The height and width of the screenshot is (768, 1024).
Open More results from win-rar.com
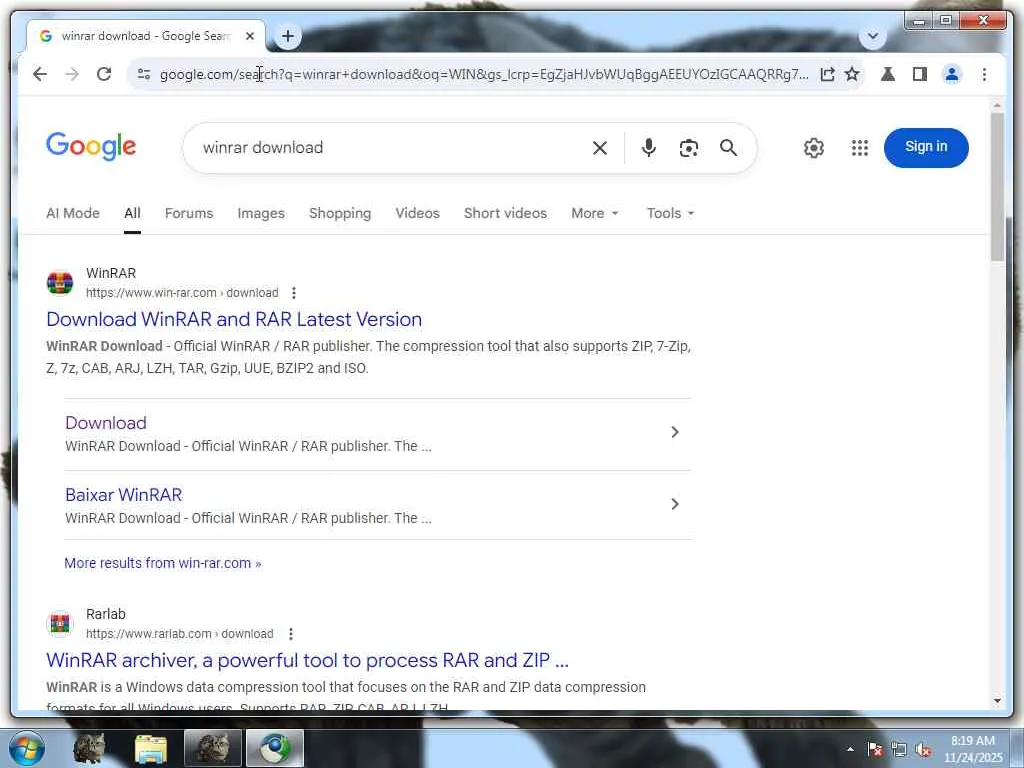point(163,563)
